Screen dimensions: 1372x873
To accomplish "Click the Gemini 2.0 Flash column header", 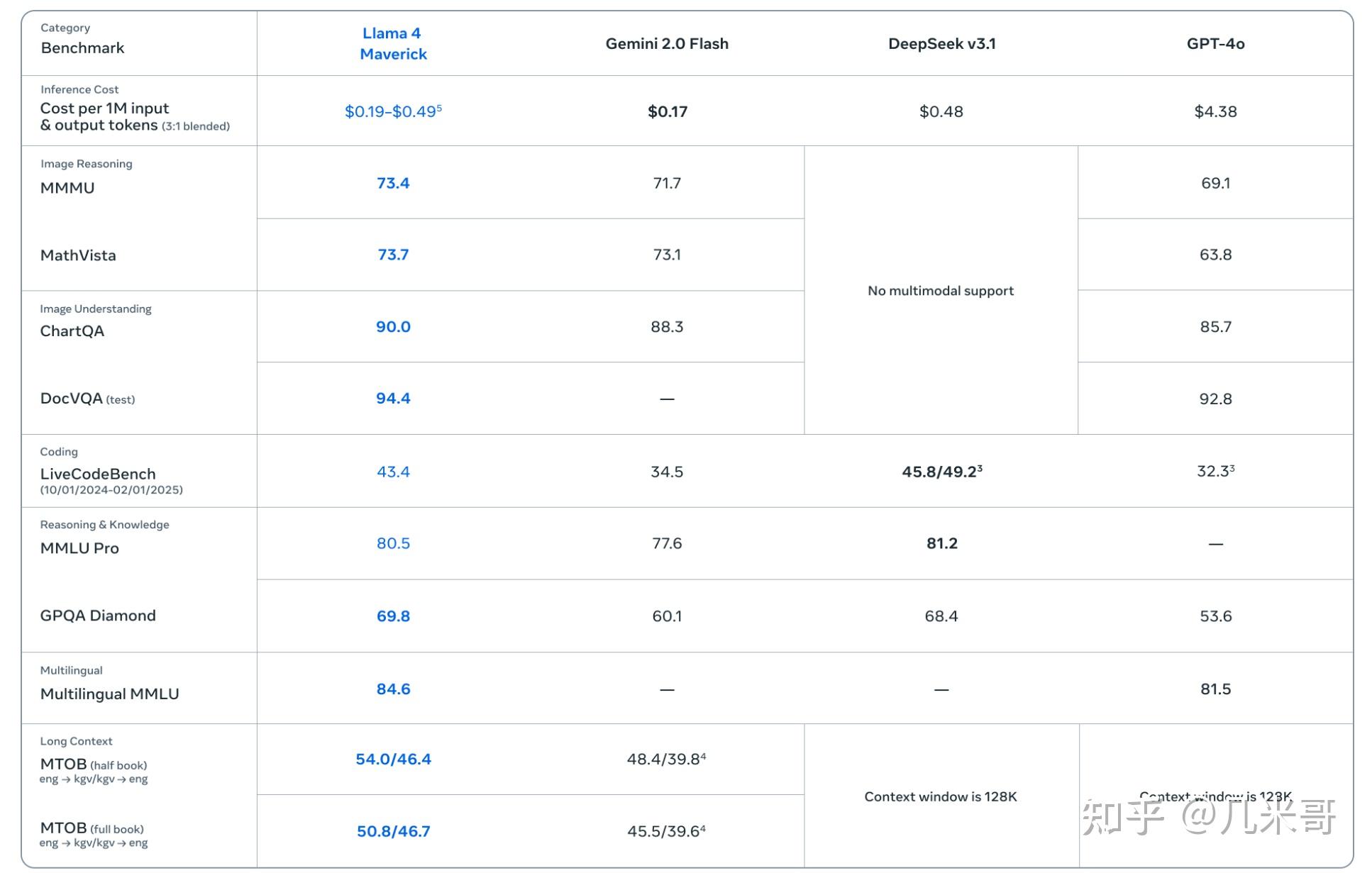I will [x=667, y=43].
